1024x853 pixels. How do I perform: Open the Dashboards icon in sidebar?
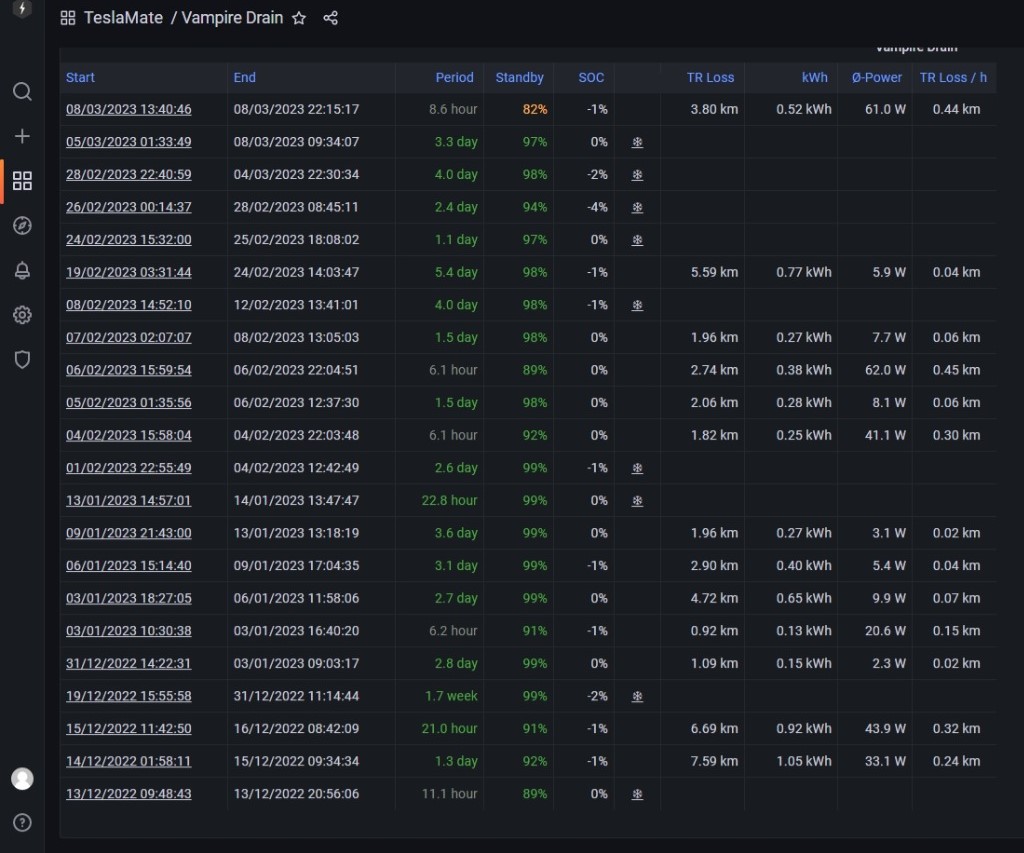[22, 181]
